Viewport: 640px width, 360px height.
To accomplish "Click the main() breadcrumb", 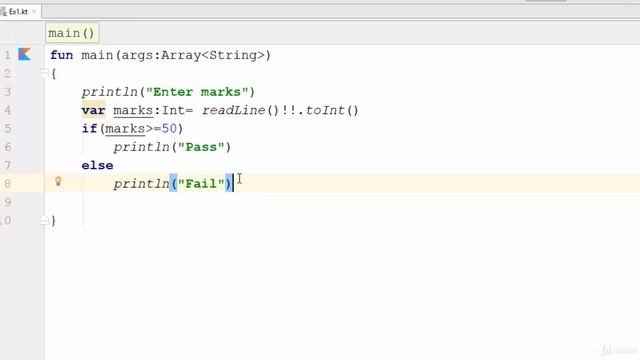I will point(71,33).
